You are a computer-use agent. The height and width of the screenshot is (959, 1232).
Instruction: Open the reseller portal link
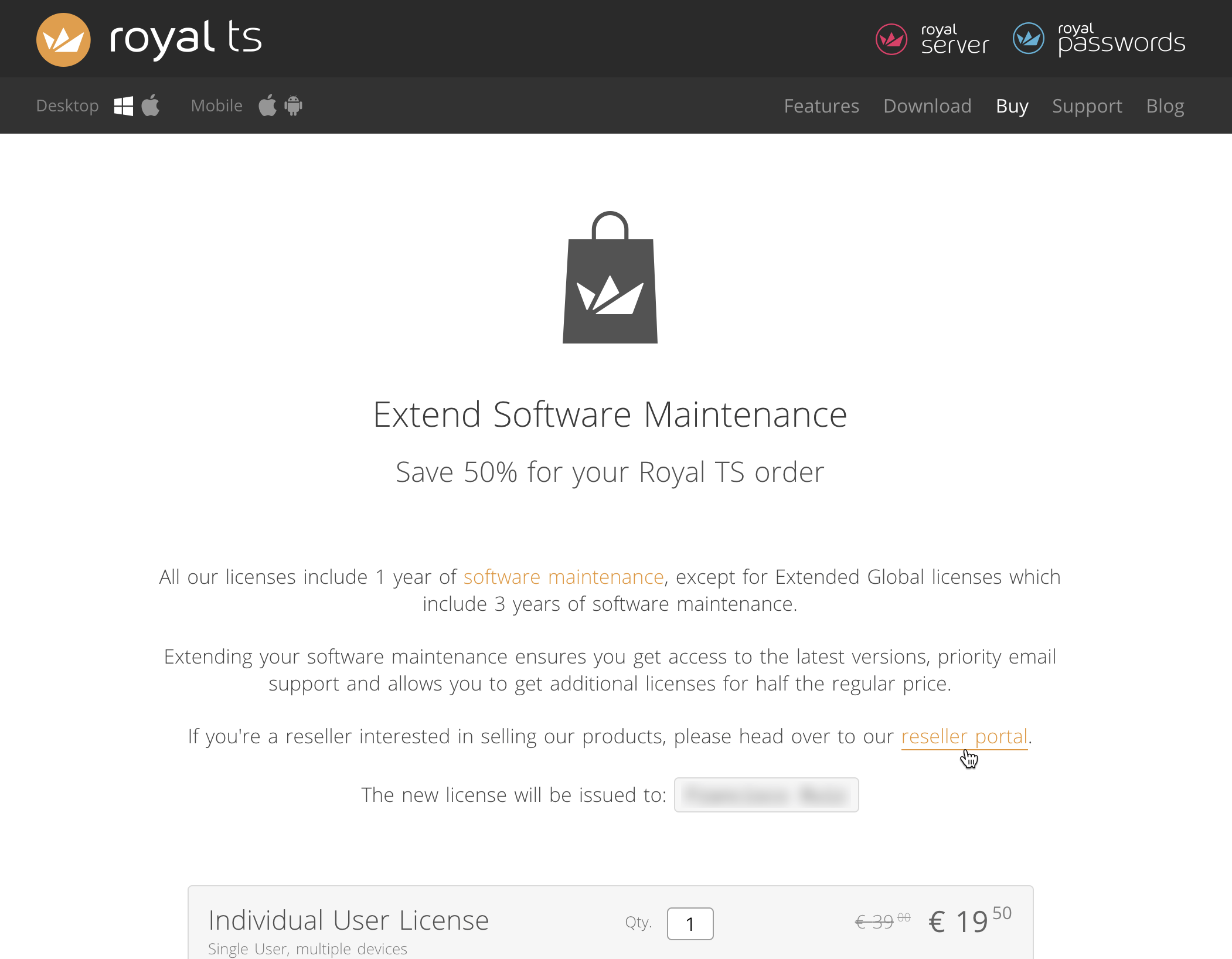964,737
